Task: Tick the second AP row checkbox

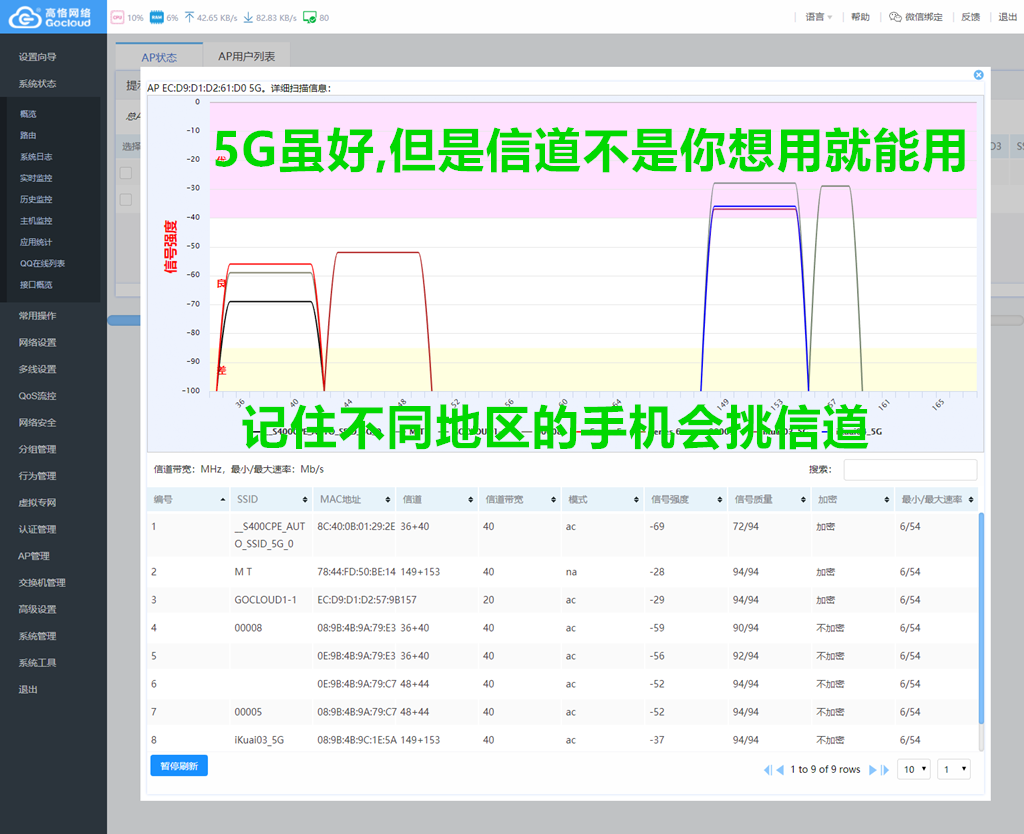Action: tap(126, 200)
